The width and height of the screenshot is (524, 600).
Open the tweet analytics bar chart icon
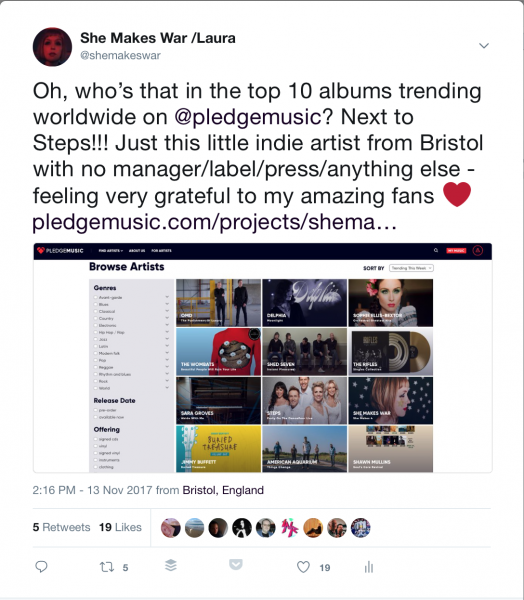(x=369, y=567)
